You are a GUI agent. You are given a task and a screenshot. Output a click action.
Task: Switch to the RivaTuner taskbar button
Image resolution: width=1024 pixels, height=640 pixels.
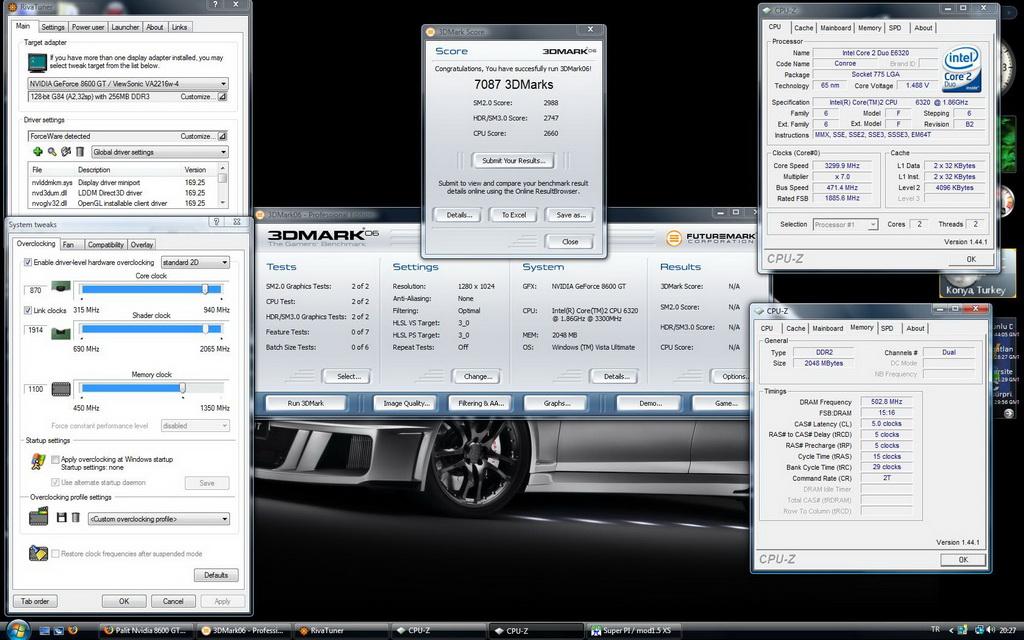pos(342,631)
